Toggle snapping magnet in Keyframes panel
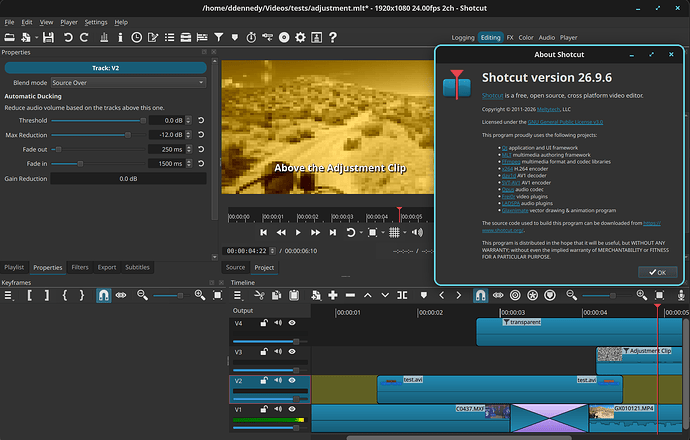 [x=103, y=295]
